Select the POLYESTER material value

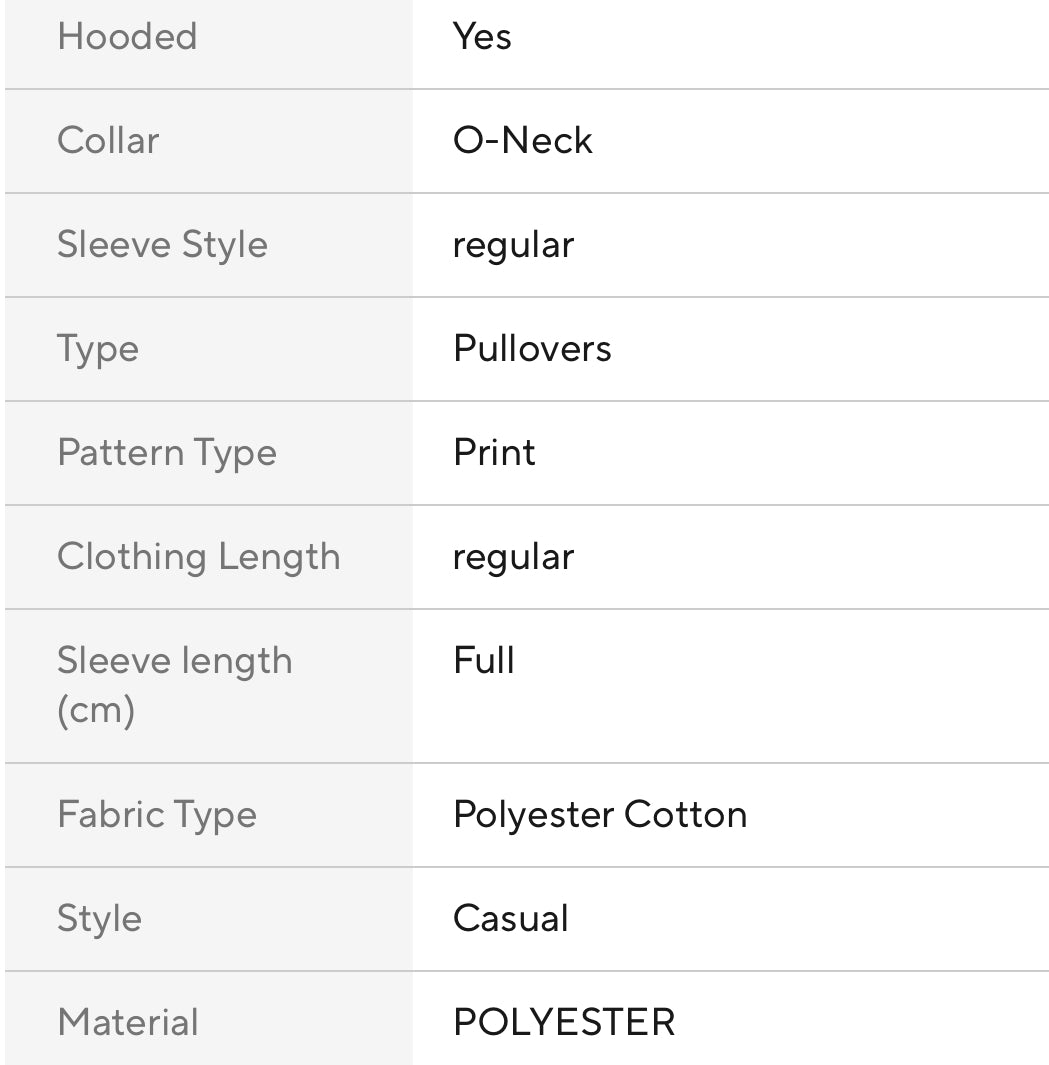click(564, 1023)
